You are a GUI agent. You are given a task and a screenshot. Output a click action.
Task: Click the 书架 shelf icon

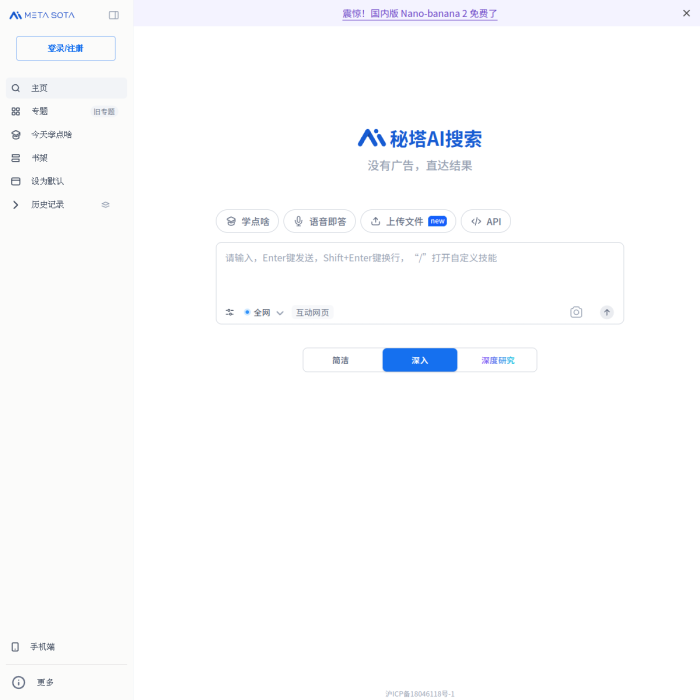click(16, 158)
